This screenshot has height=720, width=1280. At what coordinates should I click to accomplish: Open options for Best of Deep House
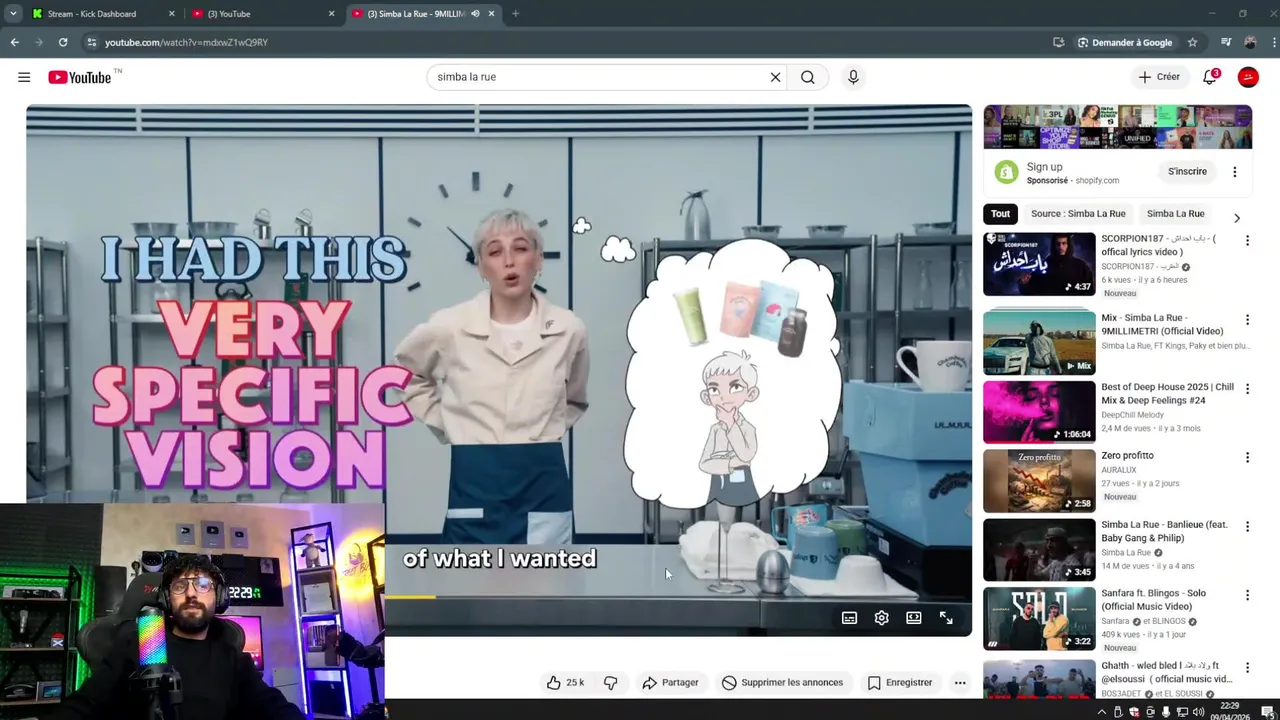click(1247, 389)
